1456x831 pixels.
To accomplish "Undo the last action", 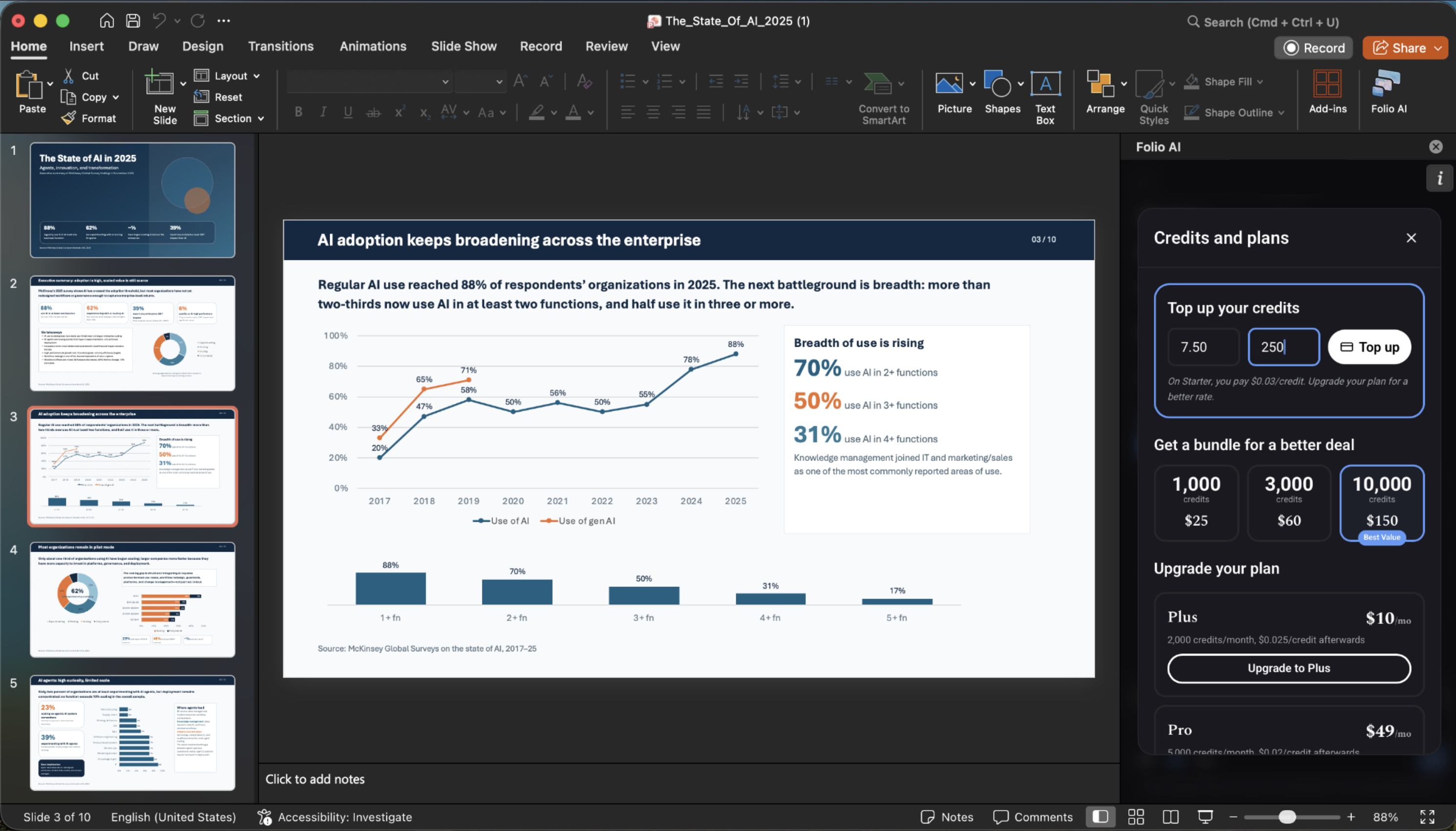I will tap(159, 21).
